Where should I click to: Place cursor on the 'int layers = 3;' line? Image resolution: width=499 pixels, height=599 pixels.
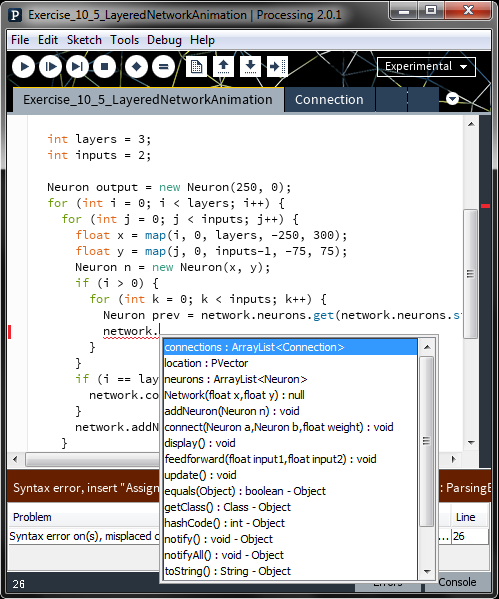(99, 139)
